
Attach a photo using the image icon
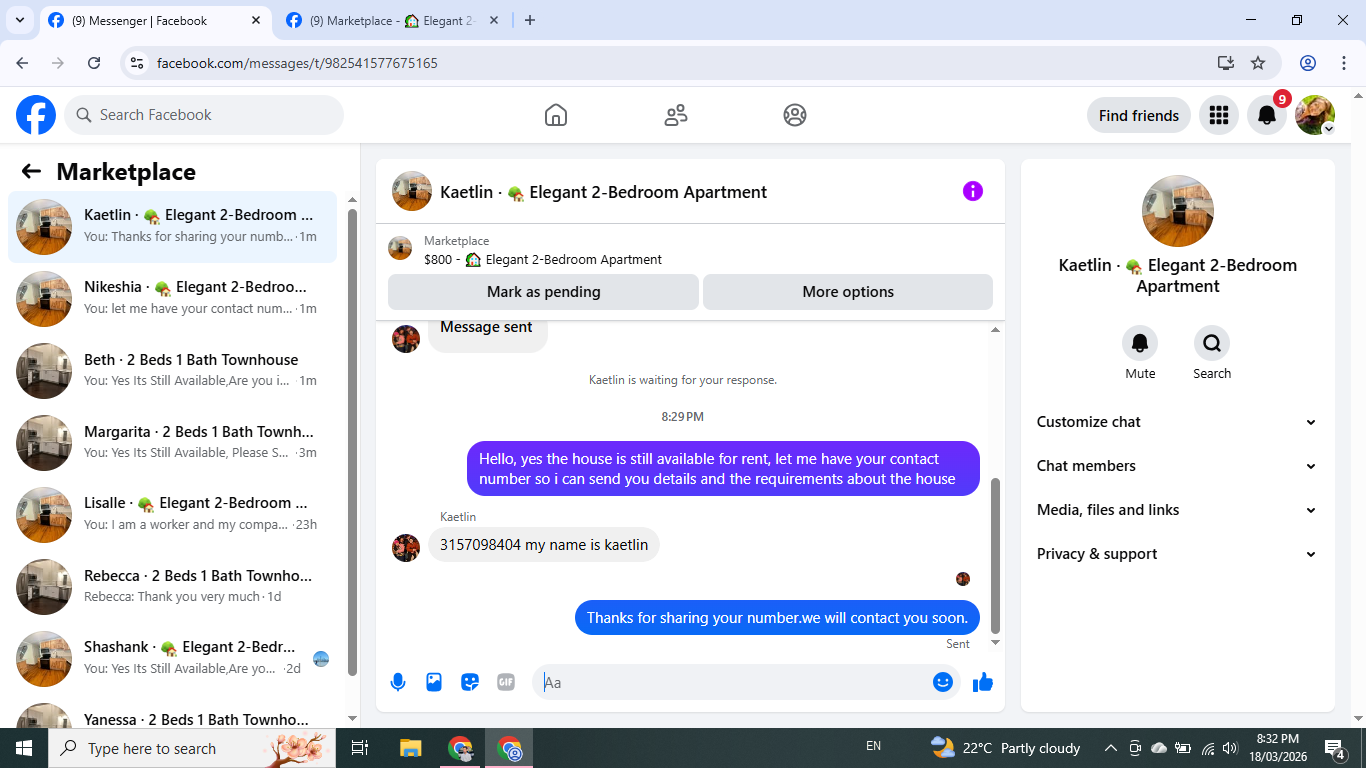pos(434,682)
